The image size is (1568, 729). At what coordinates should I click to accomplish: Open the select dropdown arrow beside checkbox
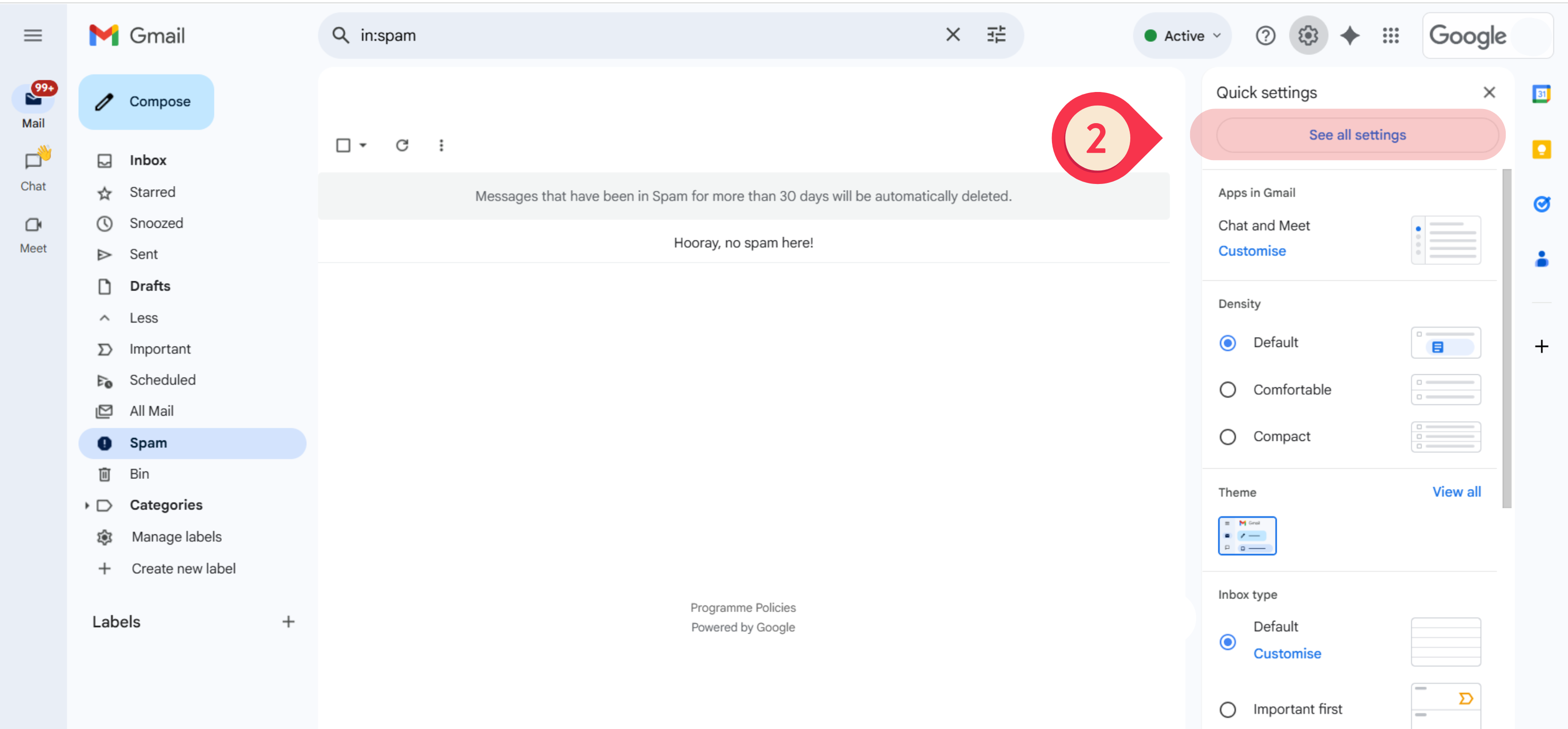click(363, 146)
